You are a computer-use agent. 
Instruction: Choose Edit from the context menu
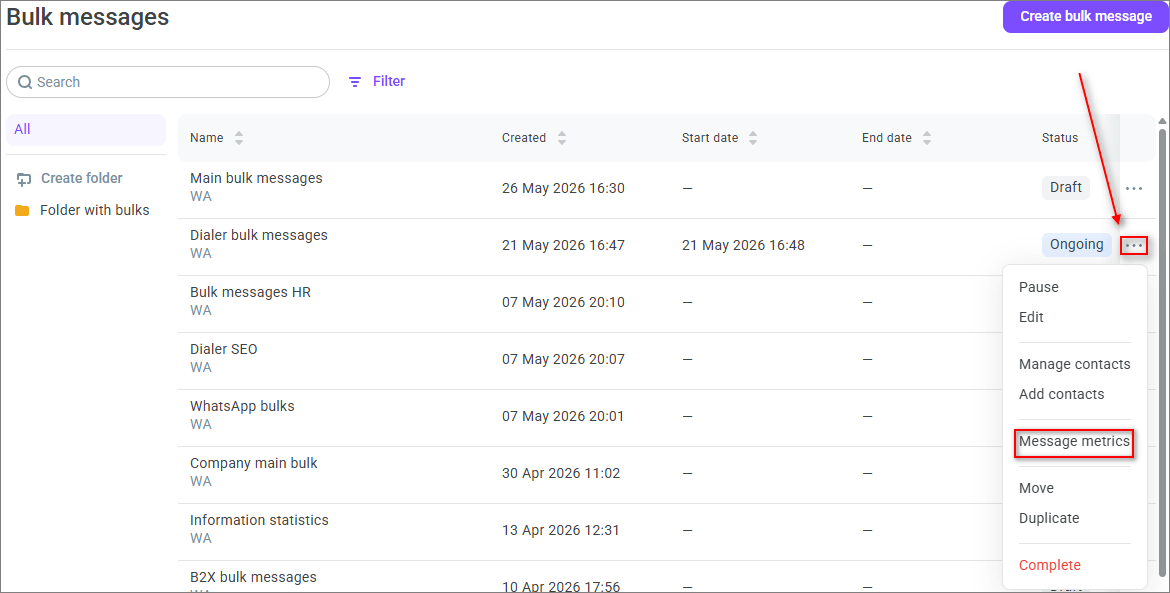tap(1031, 317)
